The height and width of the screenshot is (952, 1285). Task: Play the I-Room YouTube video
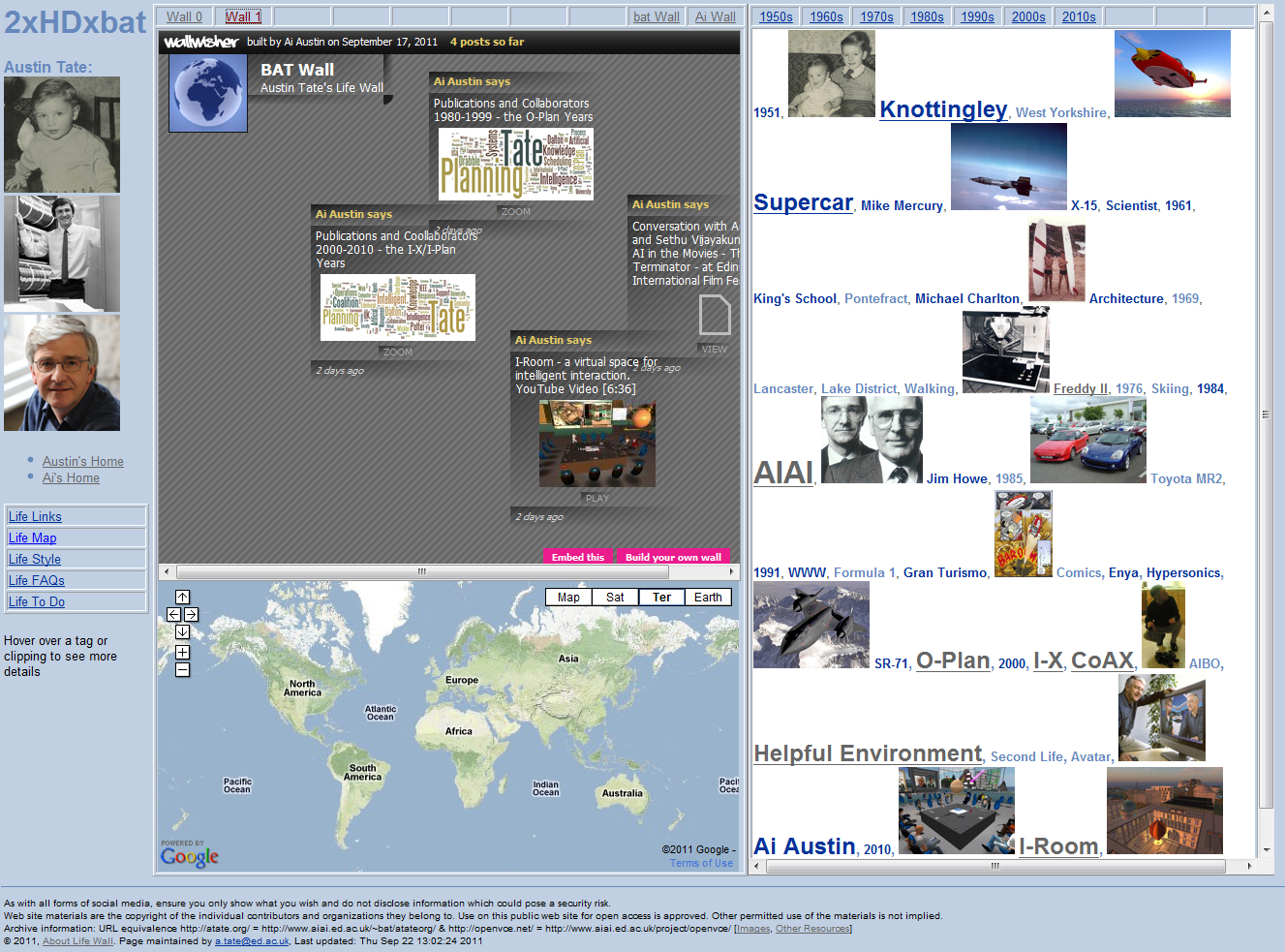click(597, 498)
